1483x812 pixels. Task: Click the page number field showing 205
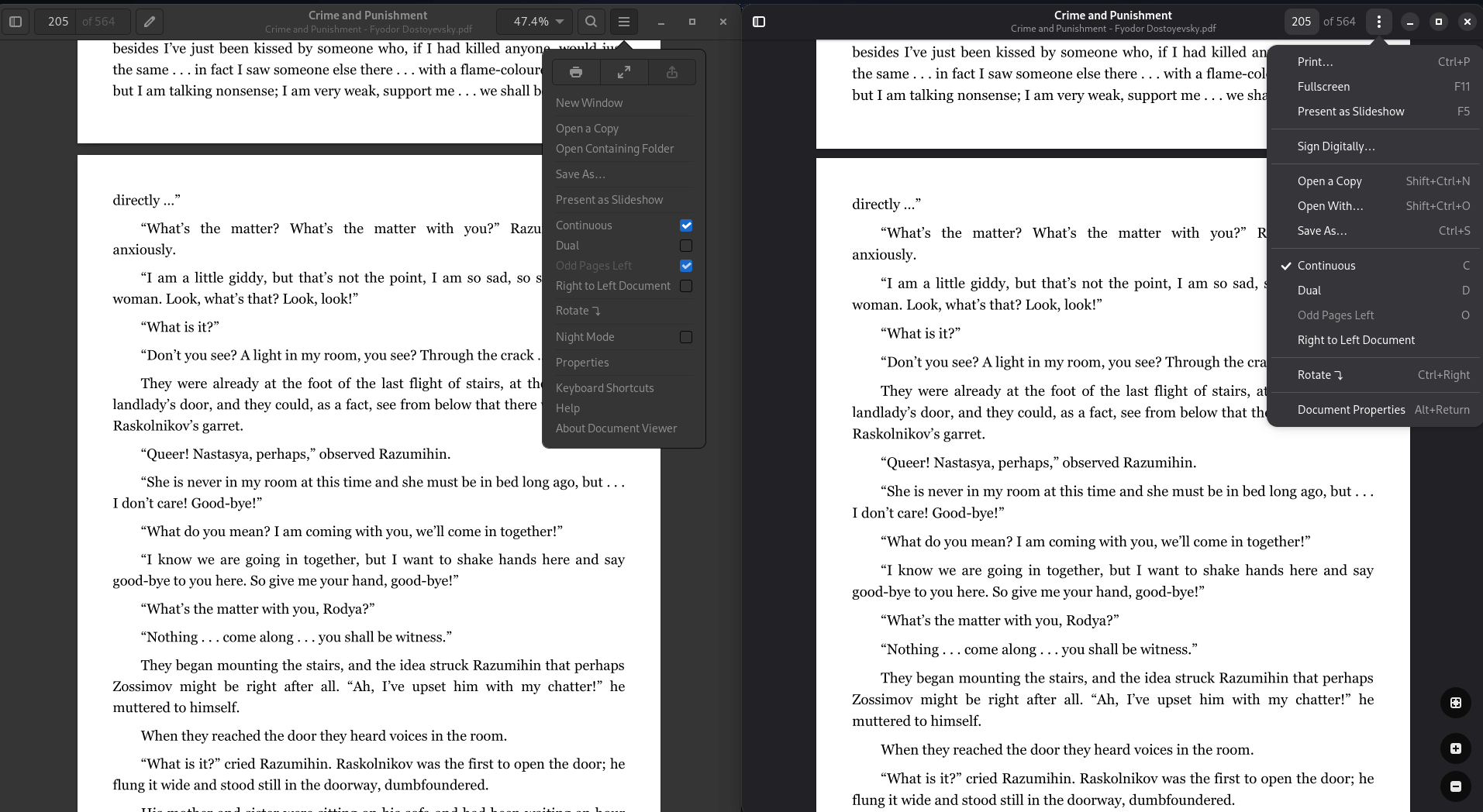tap(57, 21)
